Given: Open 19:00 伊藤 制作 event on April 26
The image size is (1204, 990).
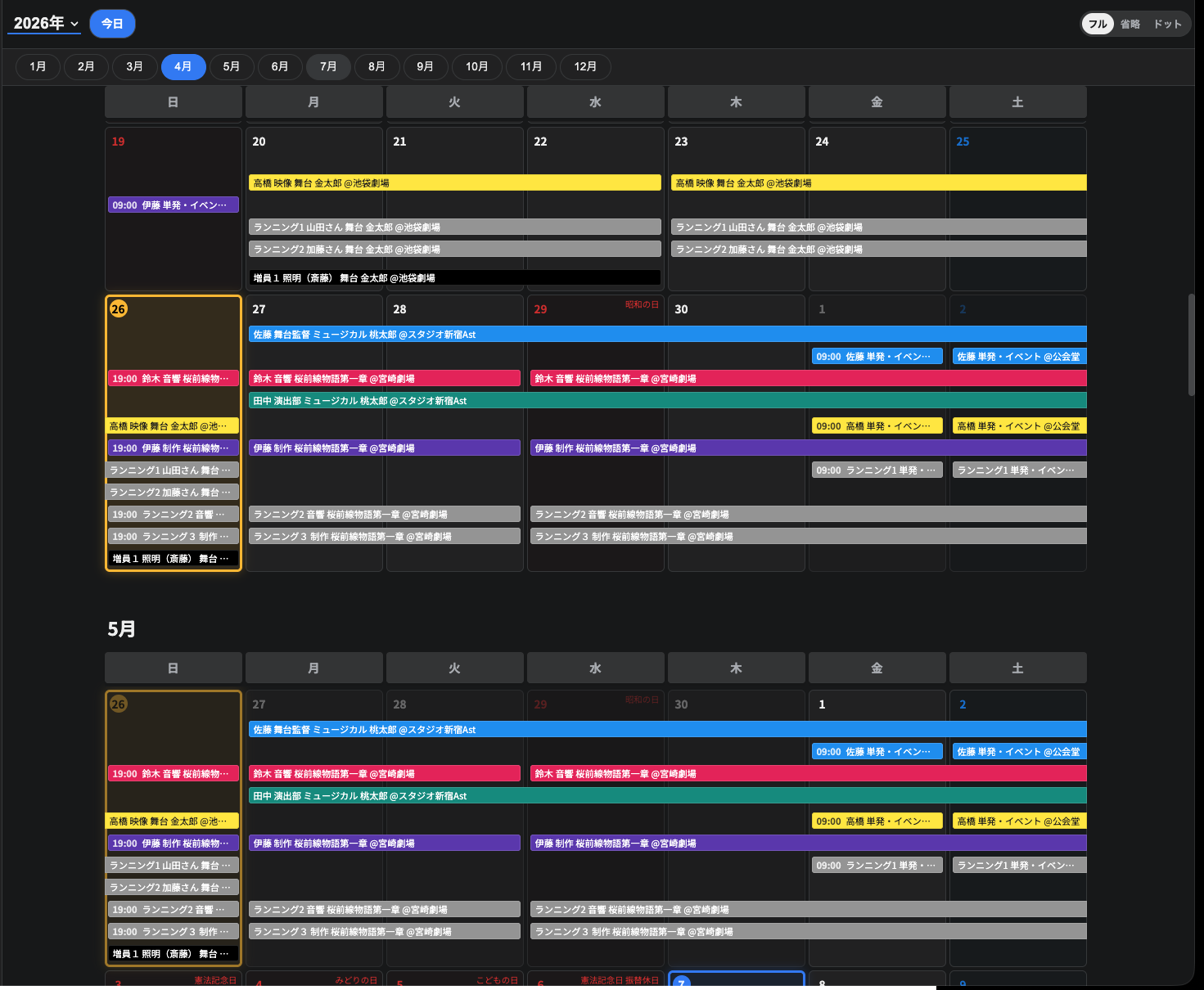Looking at the screenshot, I should tap(174, 448).
